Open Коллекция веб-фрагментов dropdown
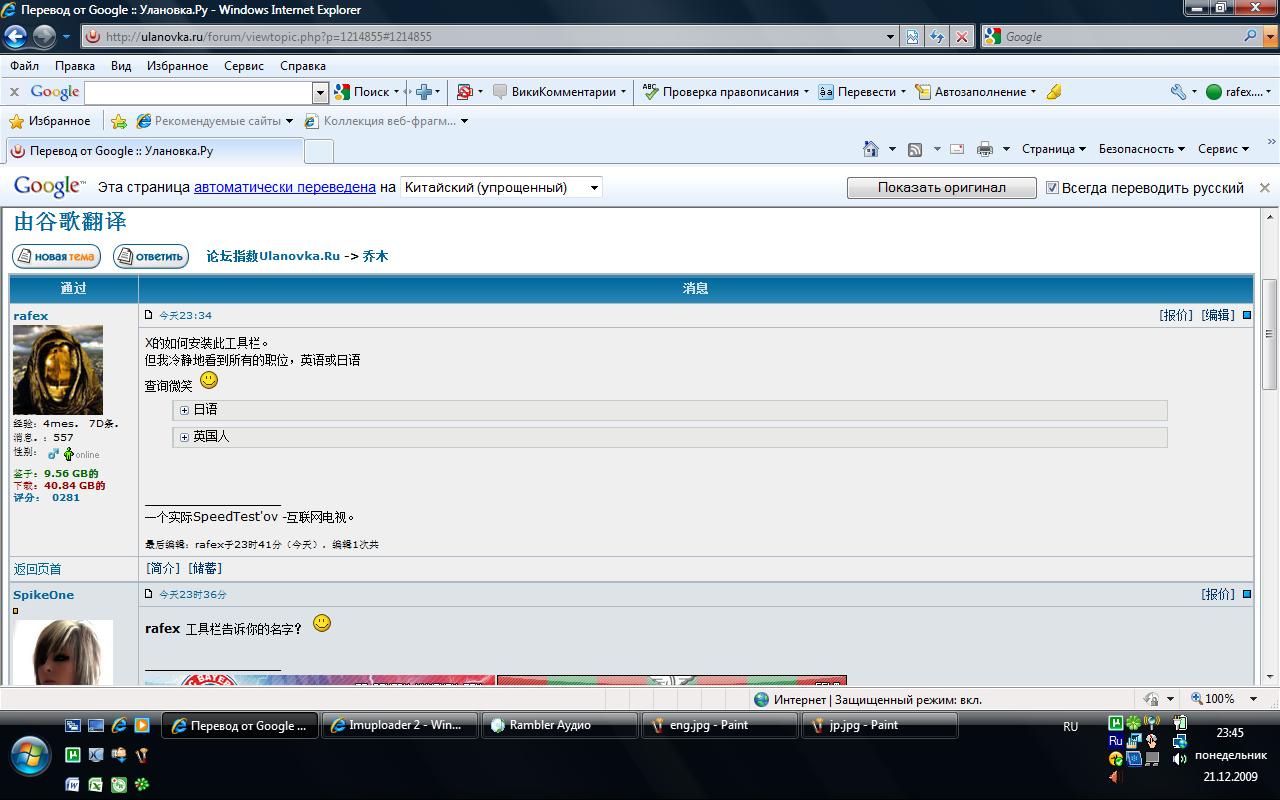Viewport: 1280px width, 800px height. click(386, 121)
